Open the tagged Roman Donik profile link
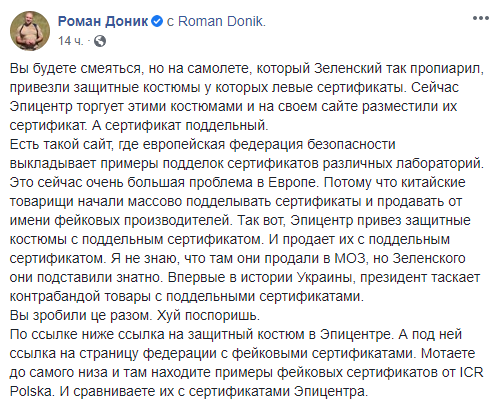The width and height of the screenshot is (497, 406). (222, 21)
